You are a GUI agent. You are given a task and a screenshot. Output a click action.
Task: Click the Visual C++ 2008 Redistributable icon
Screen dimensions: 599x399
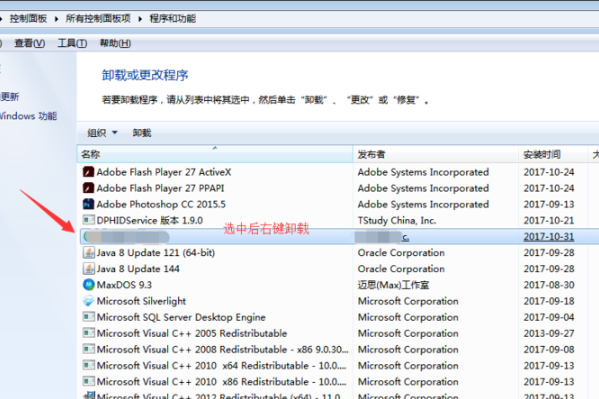[89, 349]
